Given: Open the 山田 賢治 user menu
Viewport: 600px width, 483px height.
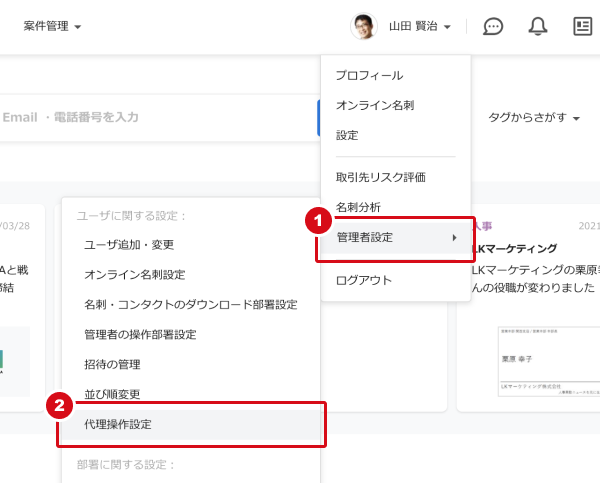Looking at the screenshot, I should (420, 26).
